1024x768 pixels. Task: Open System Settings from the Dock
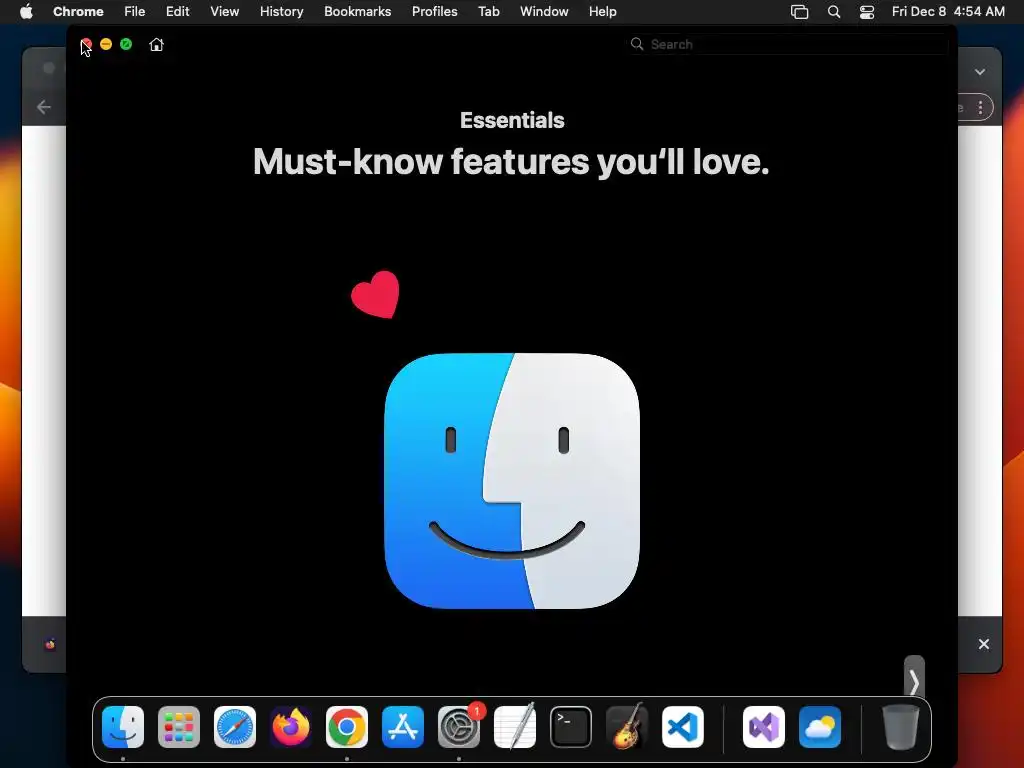click(x=458, y=727)
